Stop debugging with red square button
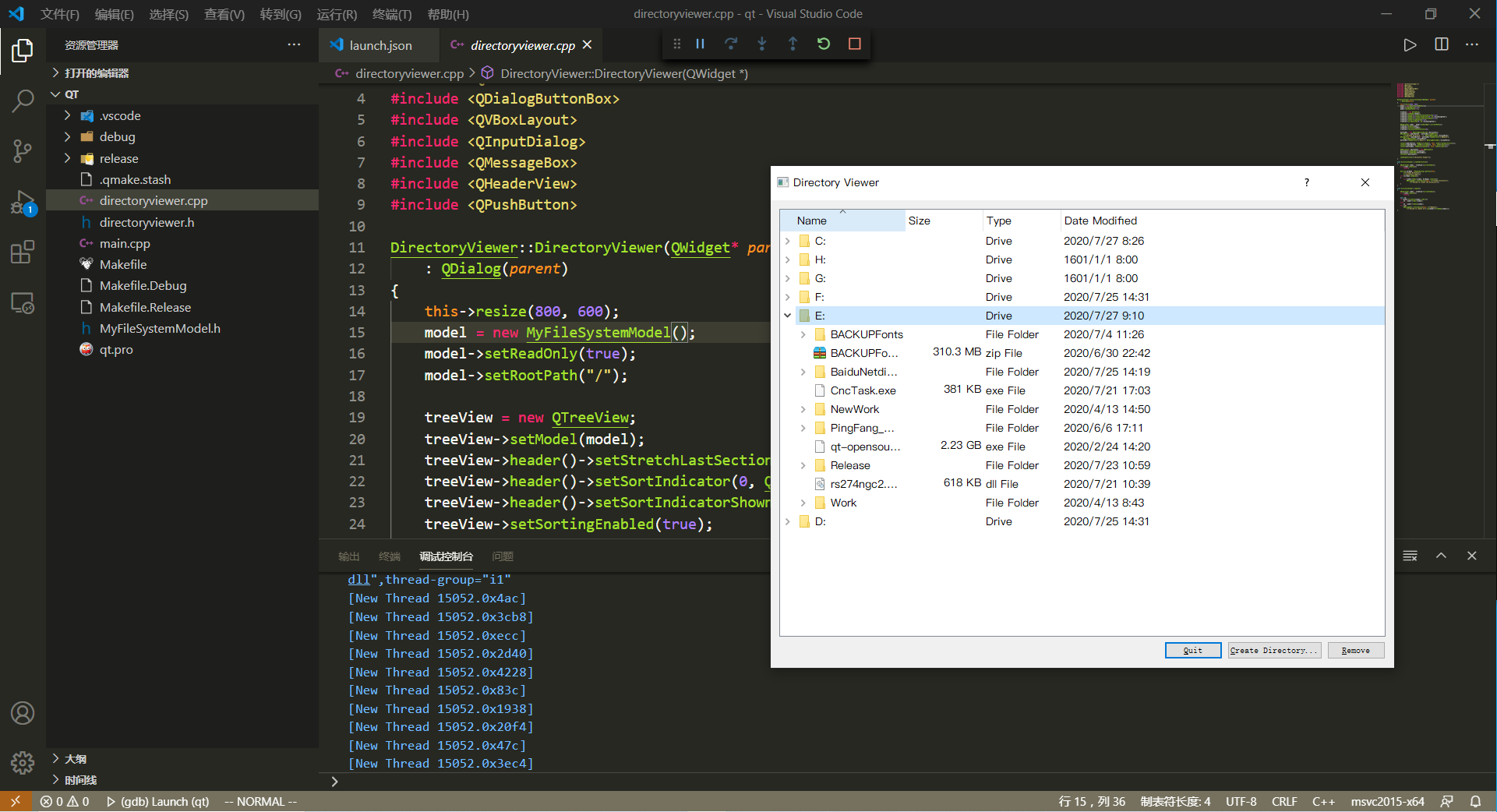The image size is (1497, 812). coord(854,44)
